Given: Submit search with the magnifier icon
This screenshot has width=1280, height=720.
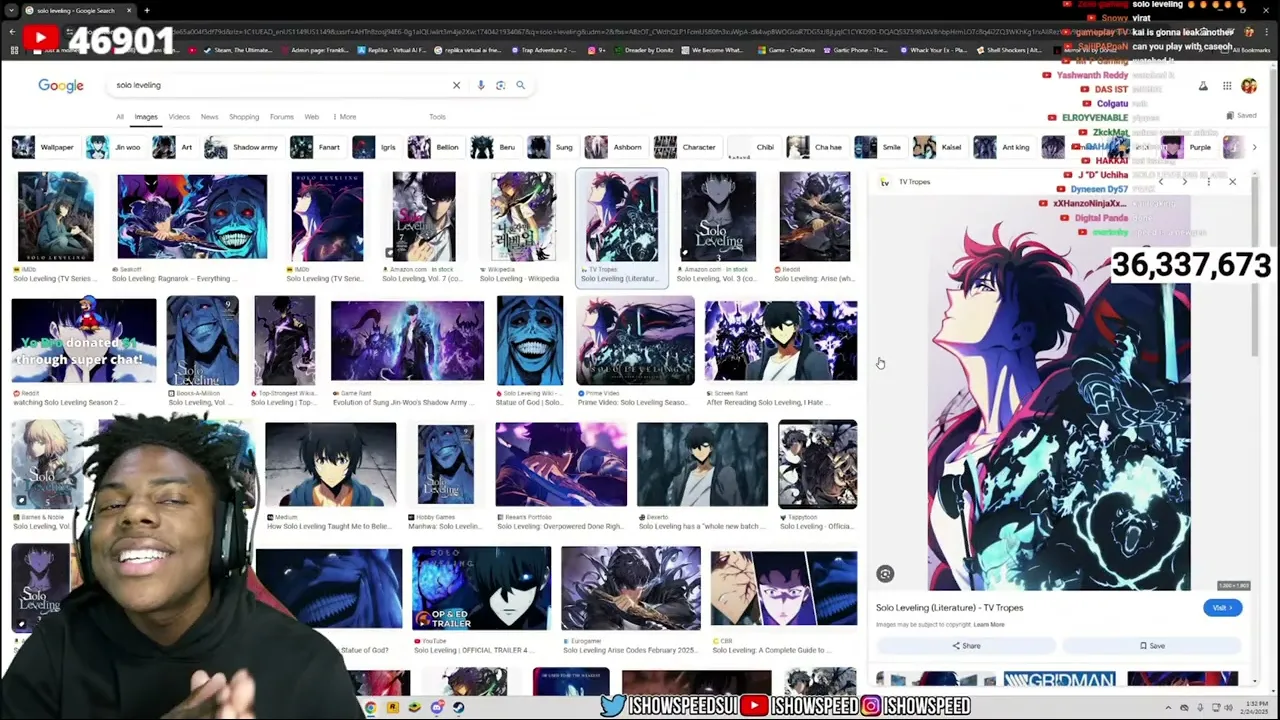Looking at the screenshot, I should (520, 85).
